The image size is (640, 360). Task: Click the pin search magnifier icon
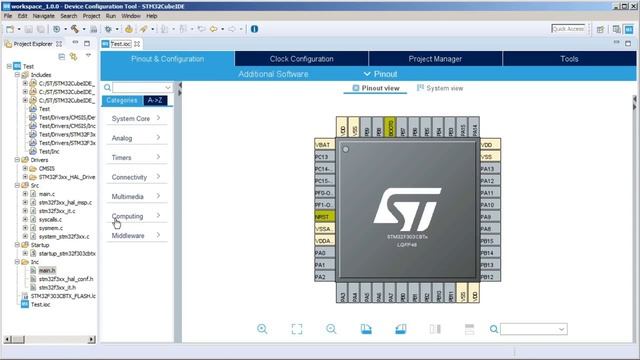point(493,329)
